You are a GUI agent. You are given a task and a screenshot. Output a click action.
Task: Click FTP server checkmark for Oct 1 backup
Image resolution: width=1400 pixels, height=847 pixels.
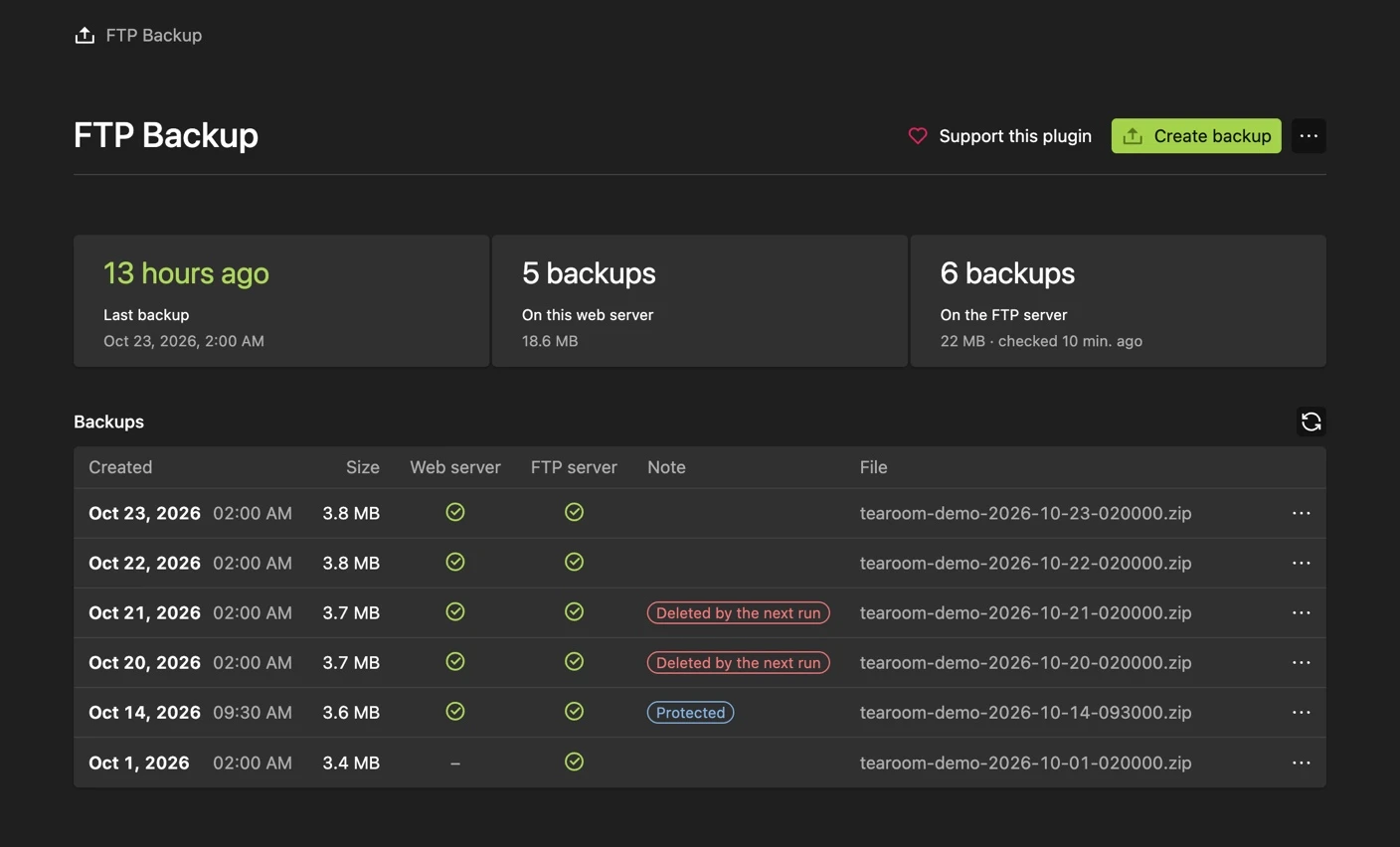click(574, 762)
